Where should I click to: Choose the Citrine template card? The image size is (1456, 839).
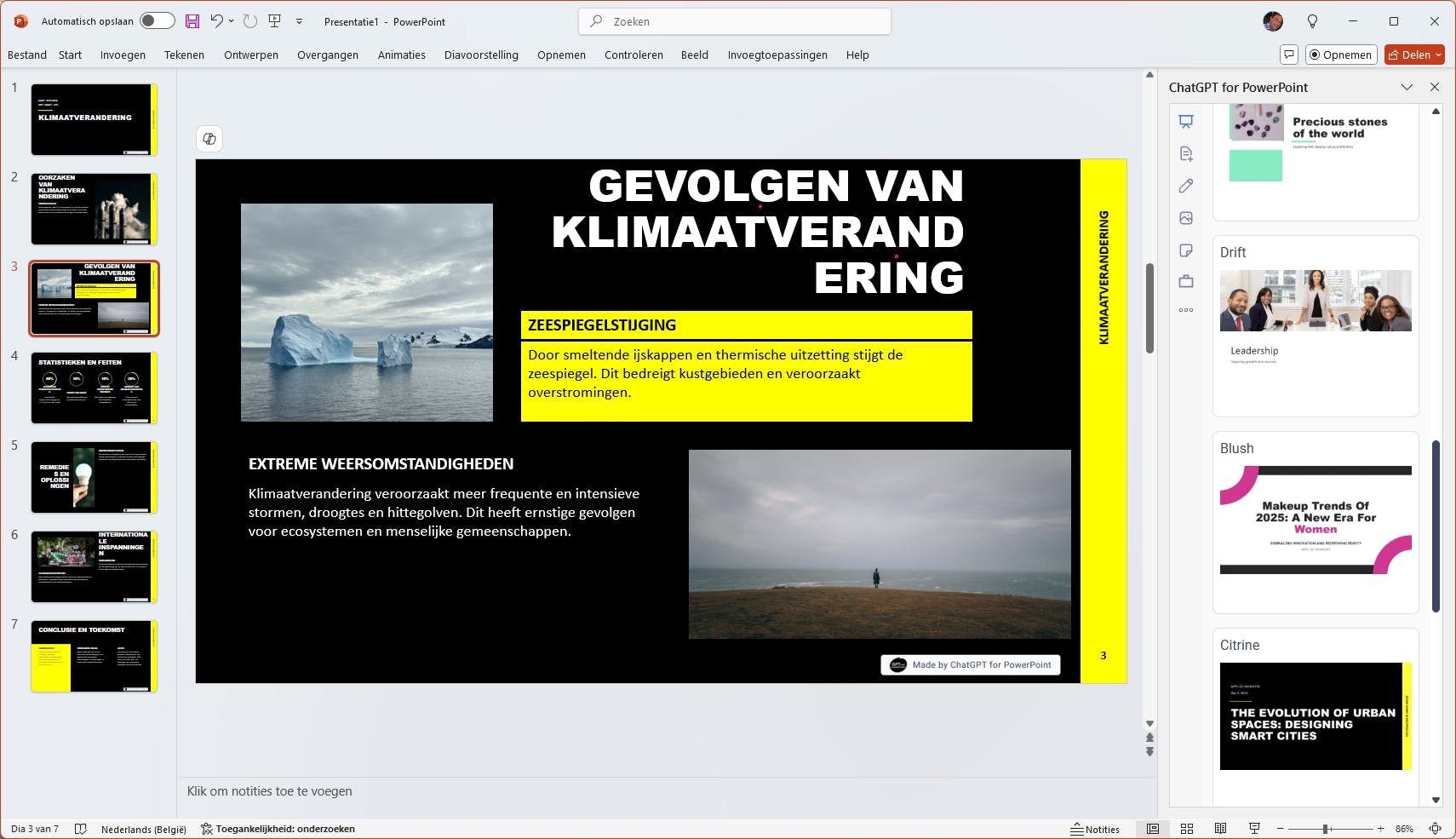pyautogui.click(x=1316, y=717)
